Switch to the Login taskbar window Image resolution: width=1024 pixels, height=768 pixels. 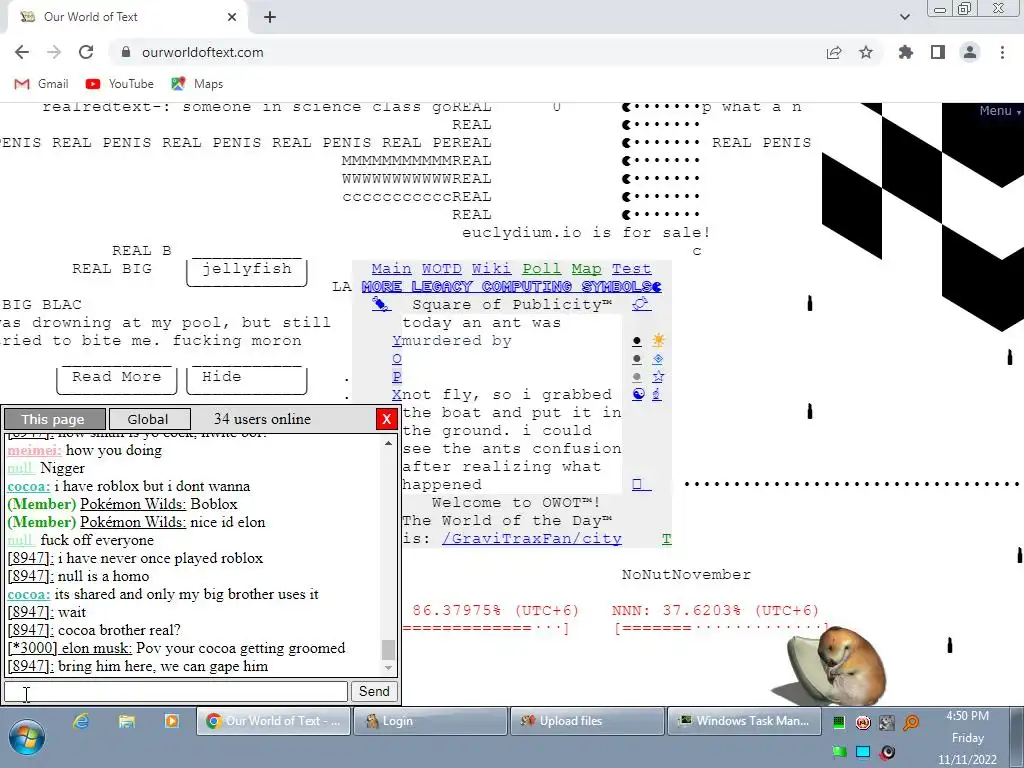pyautogui.click(x=430, y=721)
